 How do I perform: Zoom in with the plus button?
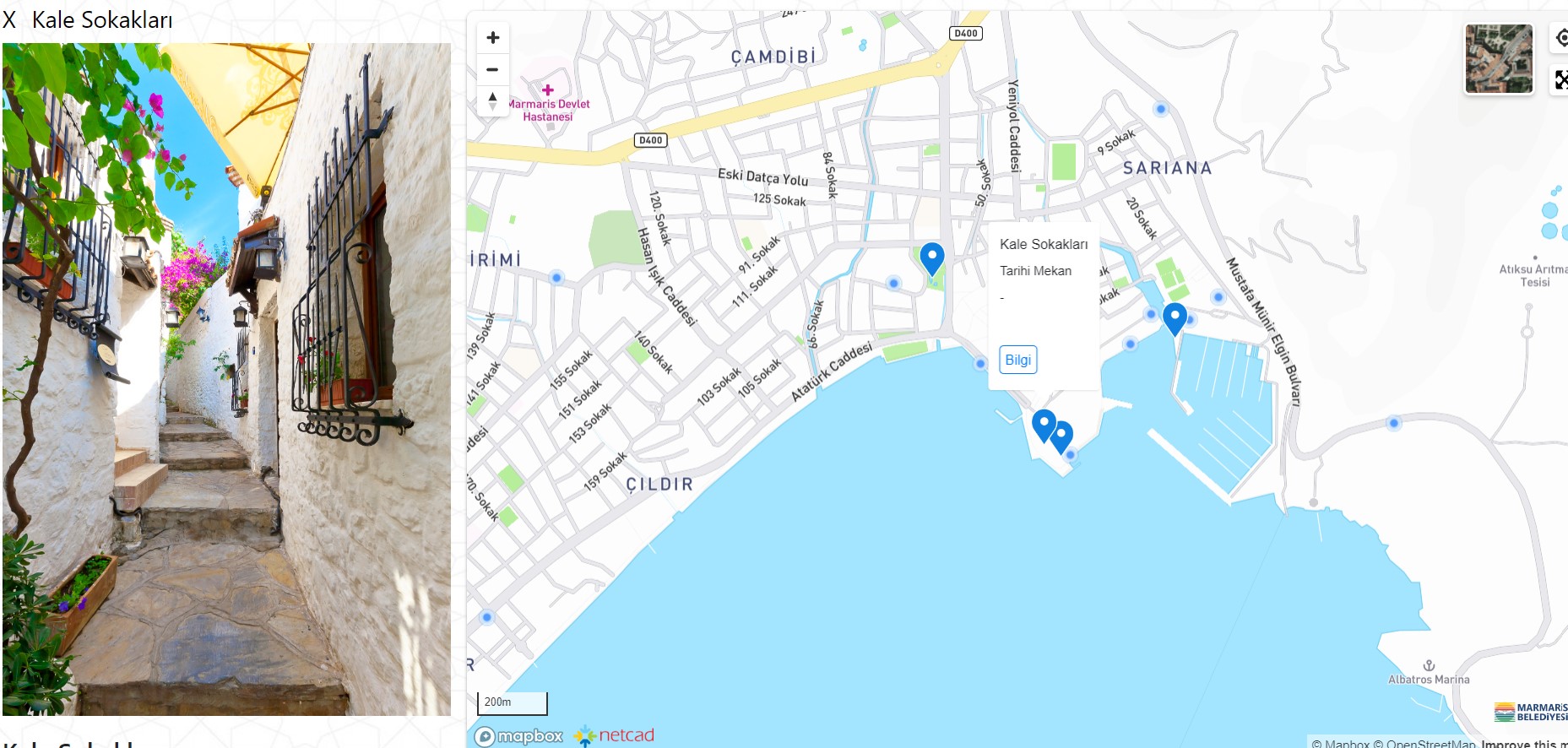[493, 37]
